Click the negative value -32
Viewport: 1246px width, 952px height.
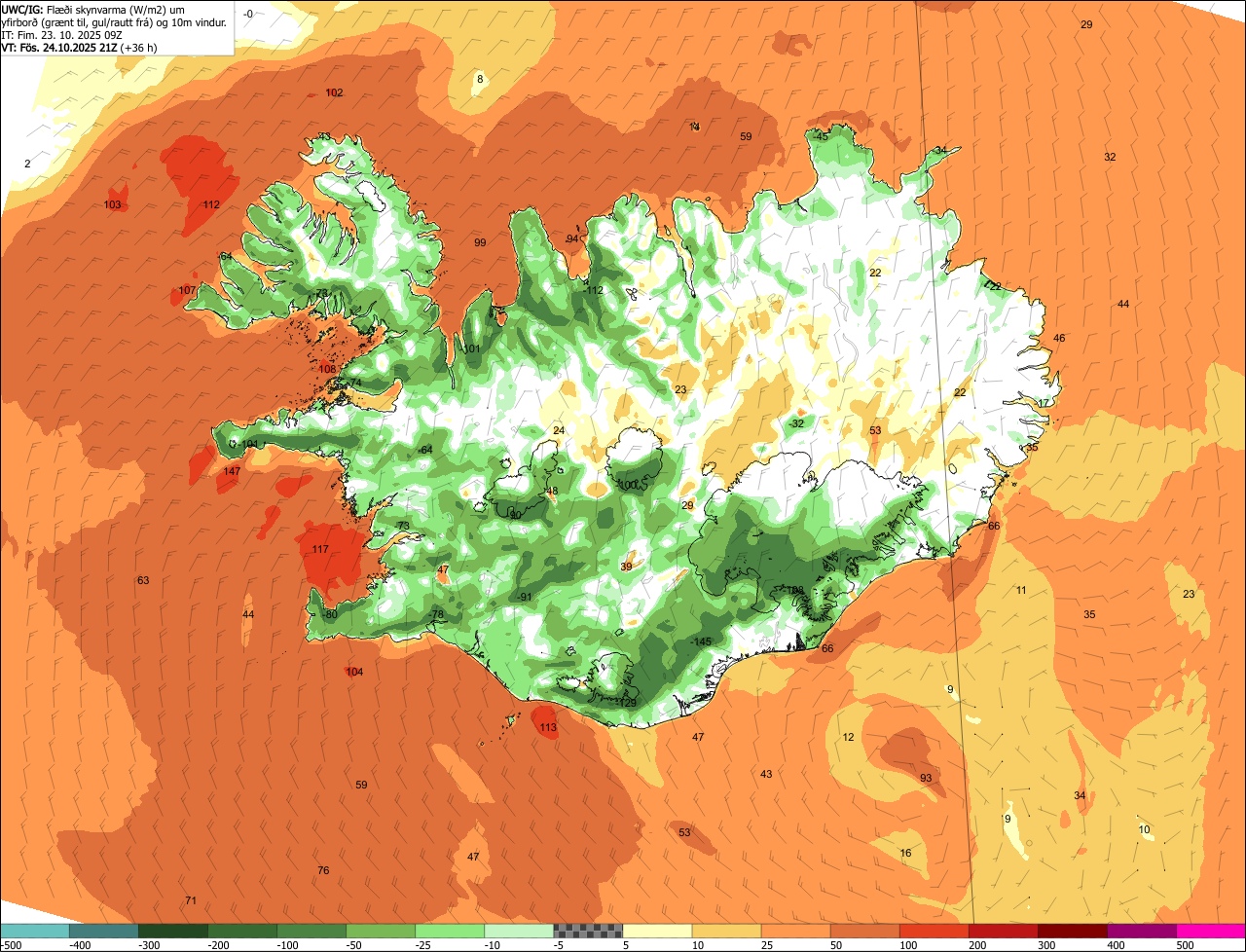(796, 423)
